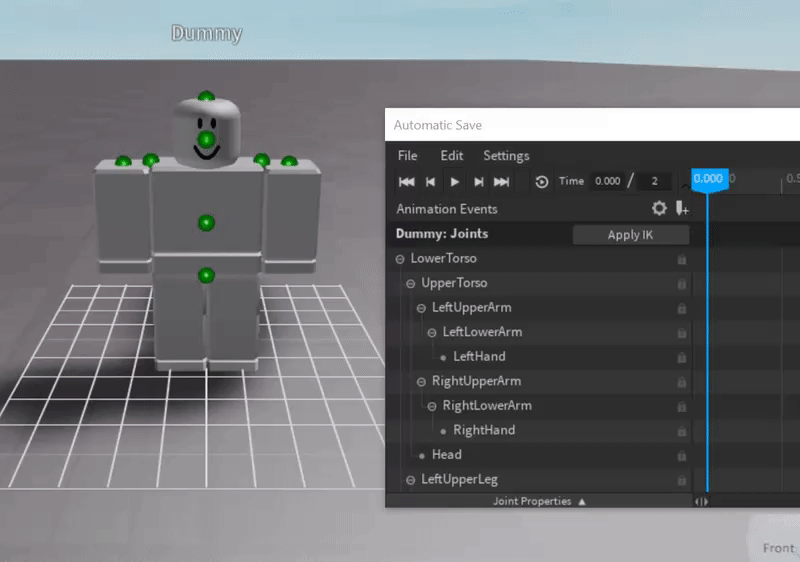This screenshot has width=800, height=562.
Task: Select the LowerTorso joint label
Action: [x=443, y=259]
